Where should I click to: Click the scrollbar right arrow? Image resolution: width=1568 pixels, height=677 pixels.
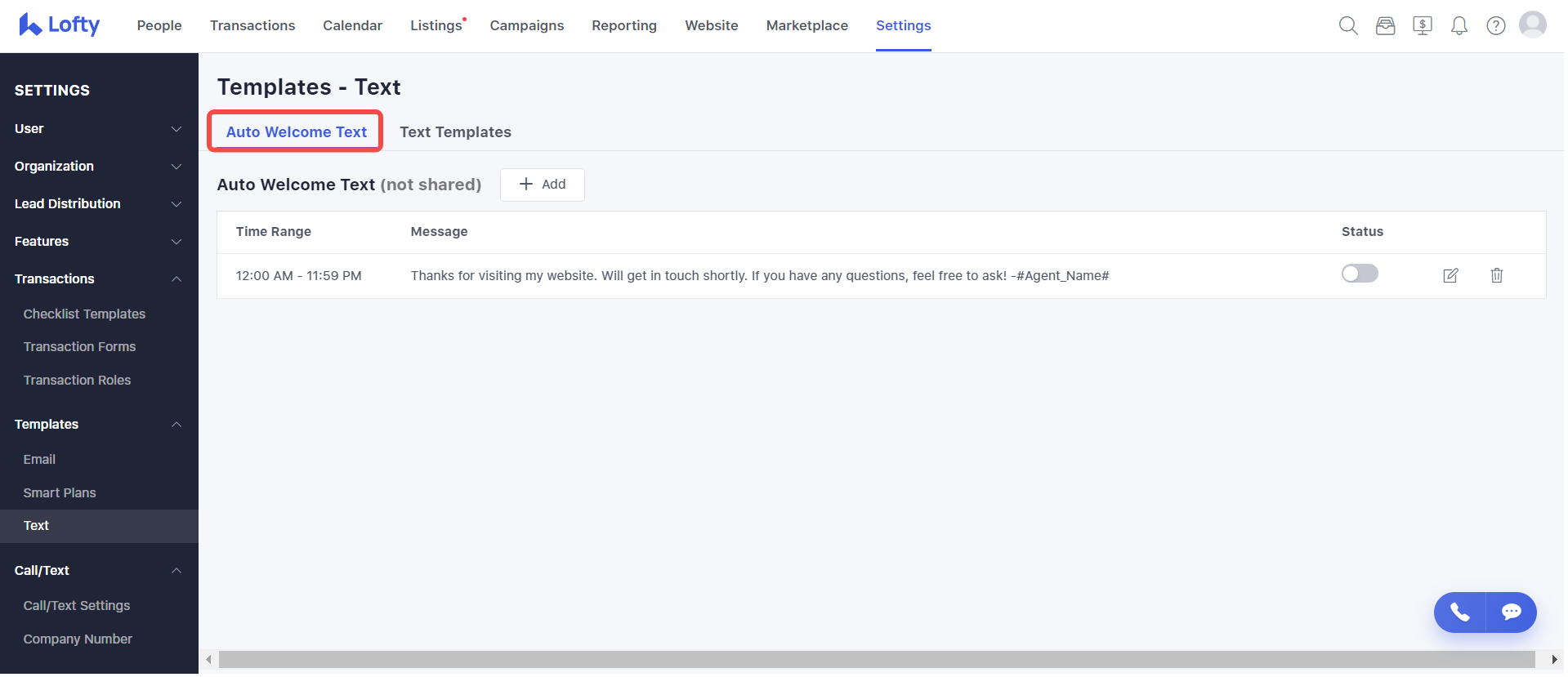(1553, 660)
